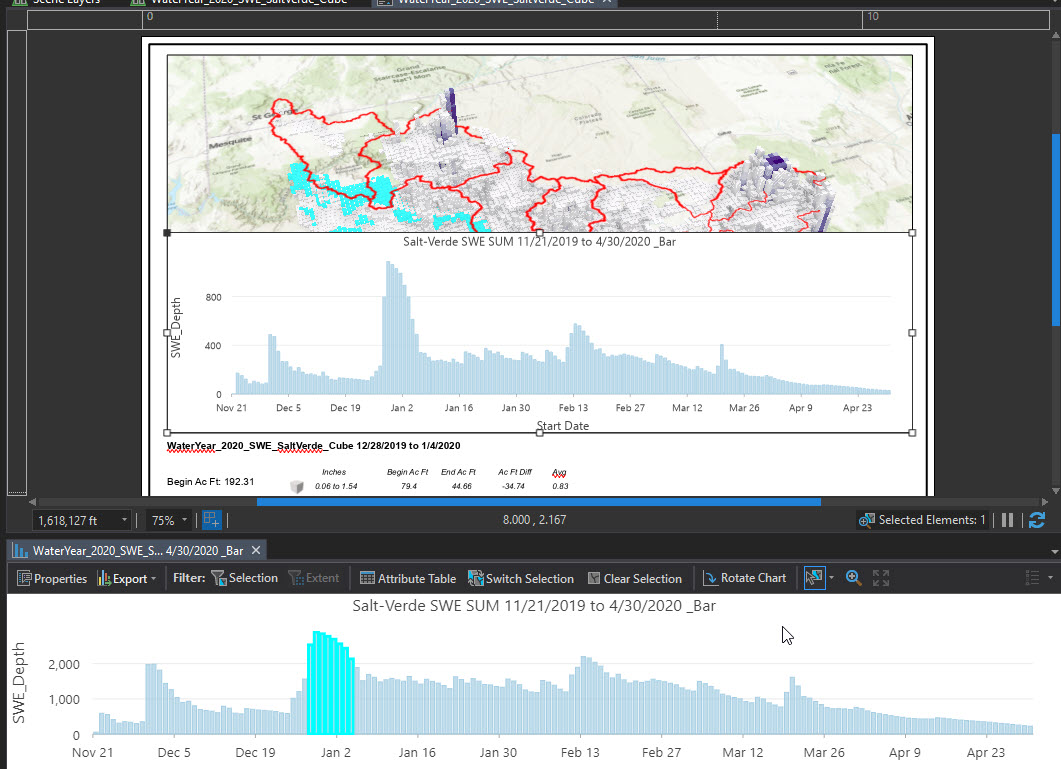Click the pause drawing icon near Selected Elements

pyautogui.click(x=1008, y=519)
